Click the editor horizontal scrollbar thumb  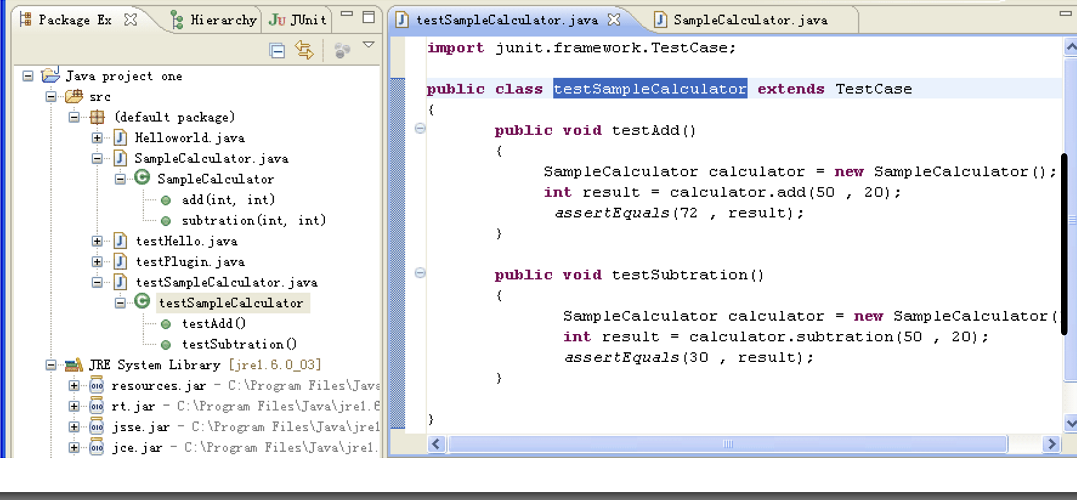[728, 444]
